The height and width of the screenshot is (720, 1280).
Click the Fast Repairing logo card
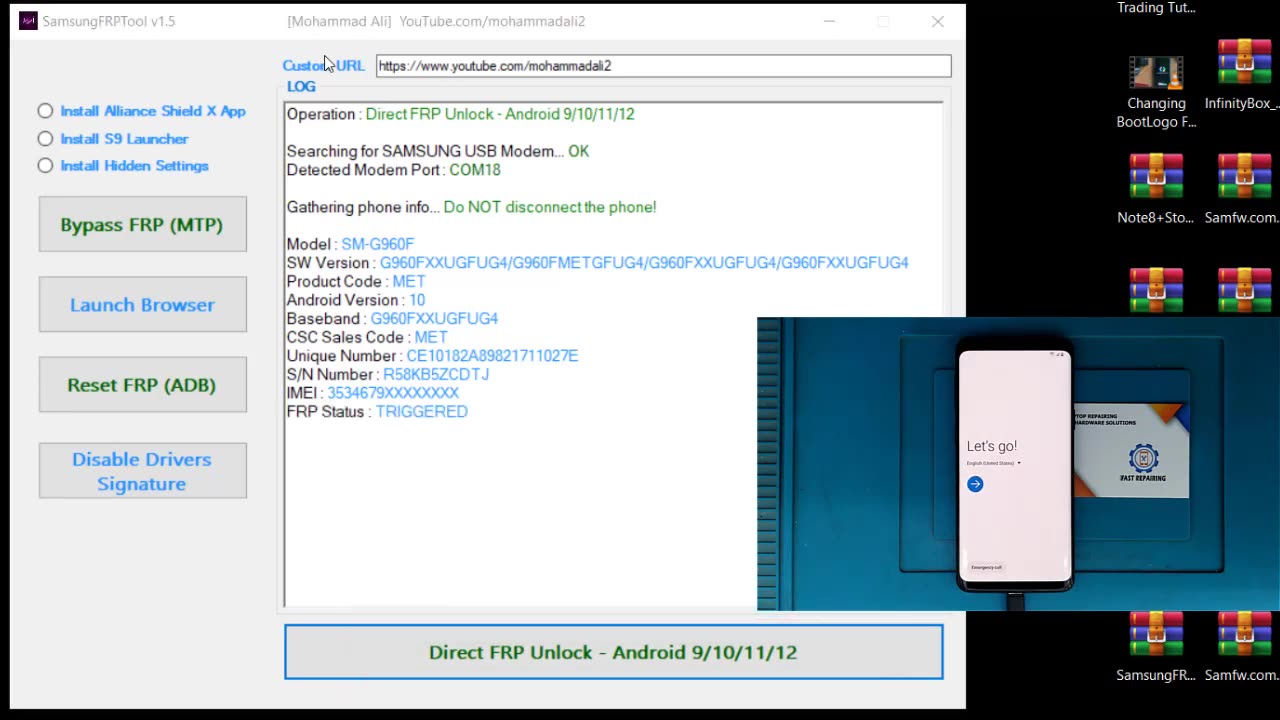(1131, 451)
